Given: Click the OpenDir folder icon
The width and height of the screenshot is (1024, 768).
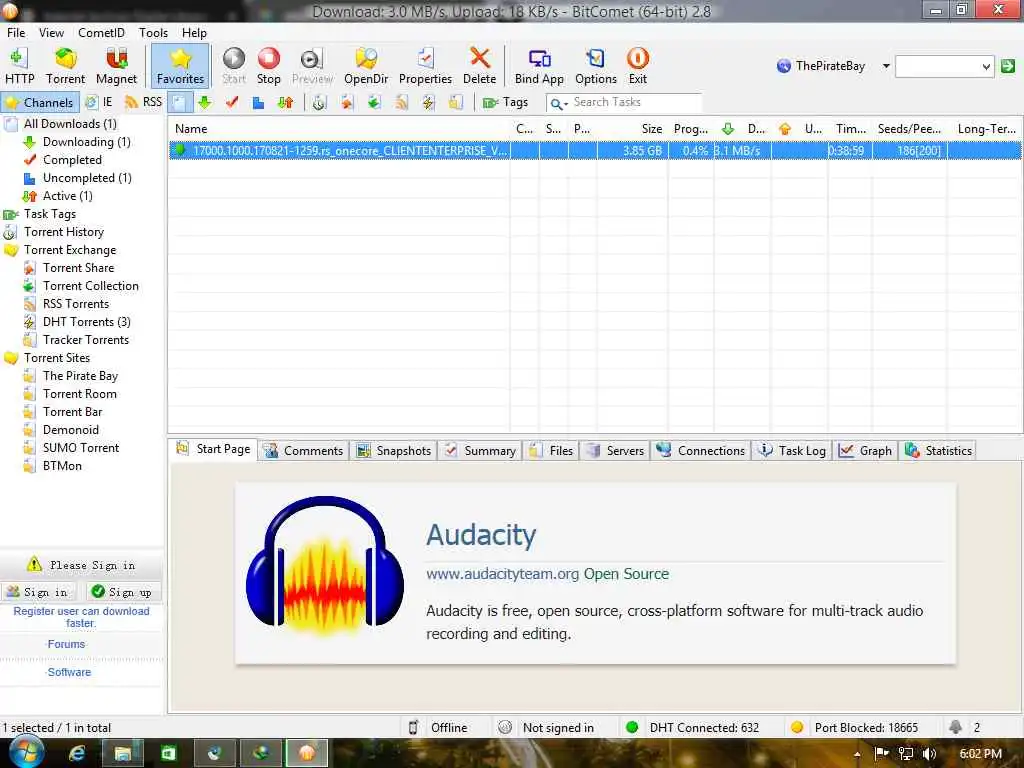Looking at the screenshot, I should click(x=366, y=66).
